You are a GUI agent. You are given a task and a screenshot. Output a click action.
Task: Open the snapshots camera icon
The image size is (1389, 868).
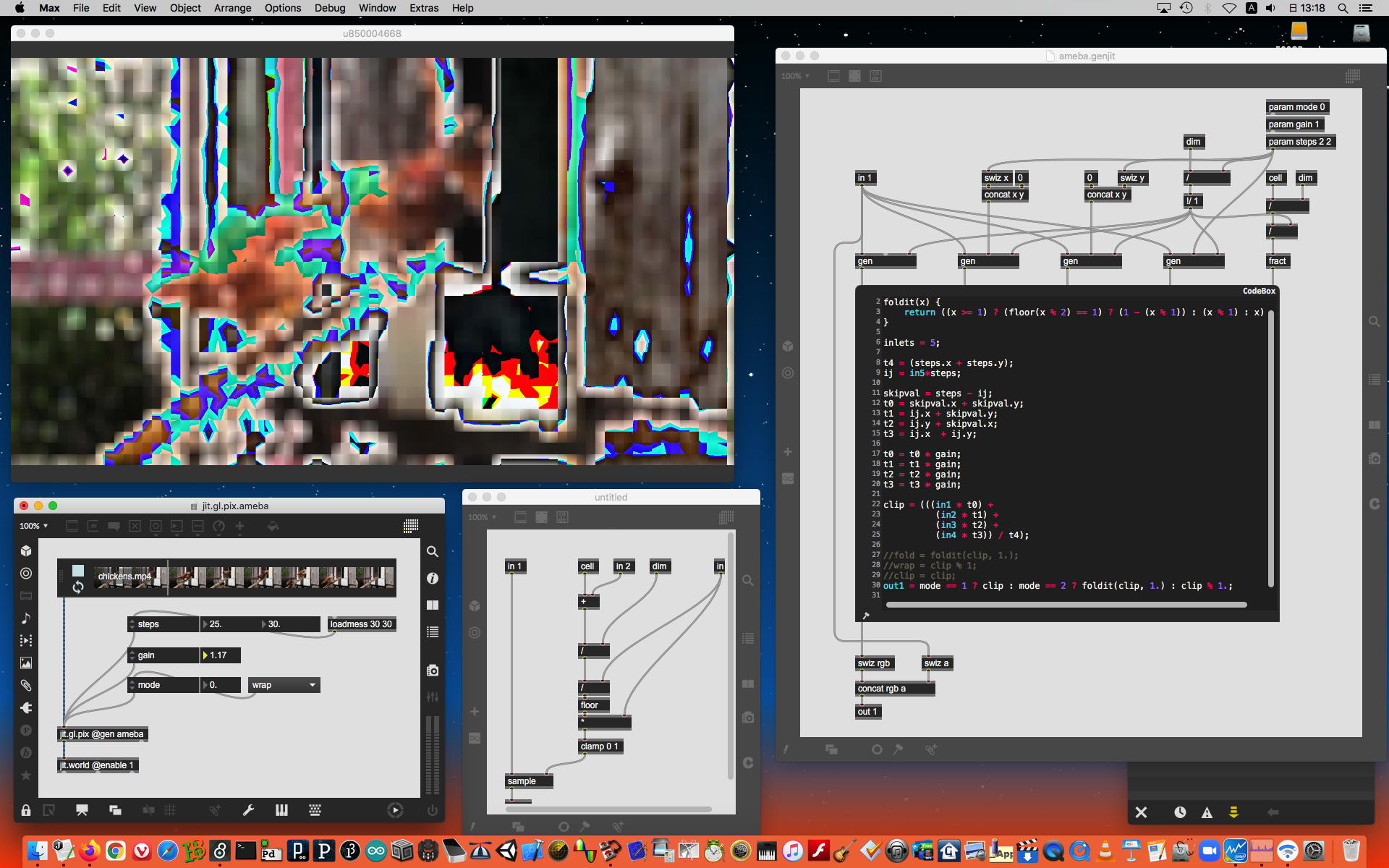tap(433, 671)
